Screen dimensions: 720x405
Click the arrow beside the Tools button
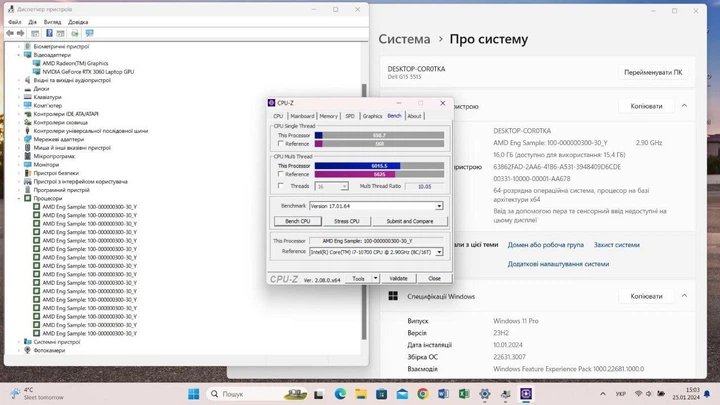coord(375,278)
